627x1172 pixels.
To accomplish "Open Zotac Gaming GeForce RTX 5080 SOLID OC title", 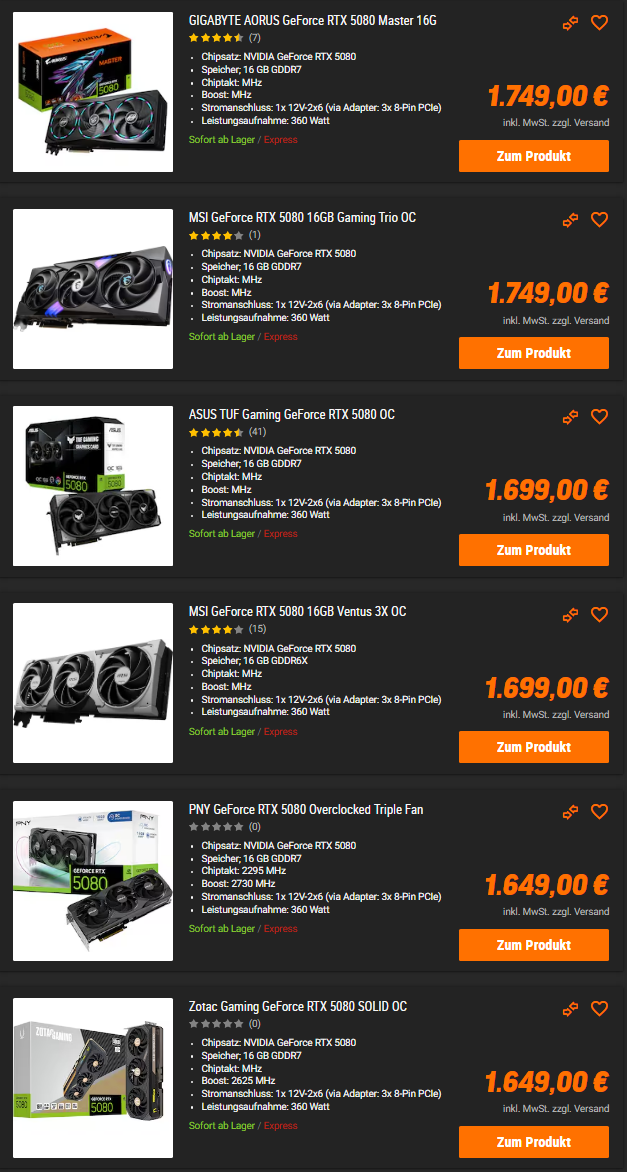I will click(x=298, y=1007).
